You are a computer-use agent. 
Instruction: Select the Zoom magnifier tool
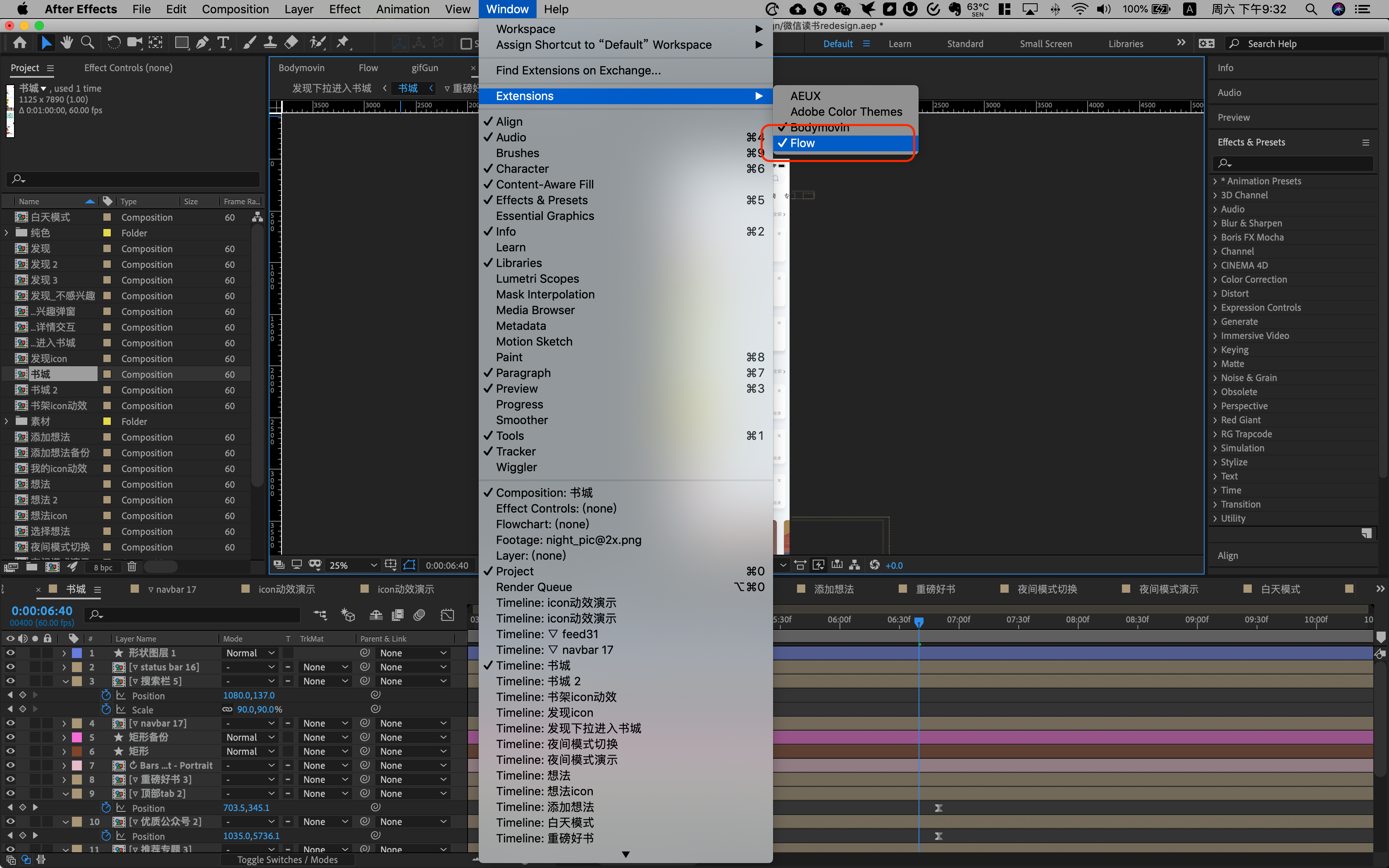pyautogui.click(x=87, y=43)
